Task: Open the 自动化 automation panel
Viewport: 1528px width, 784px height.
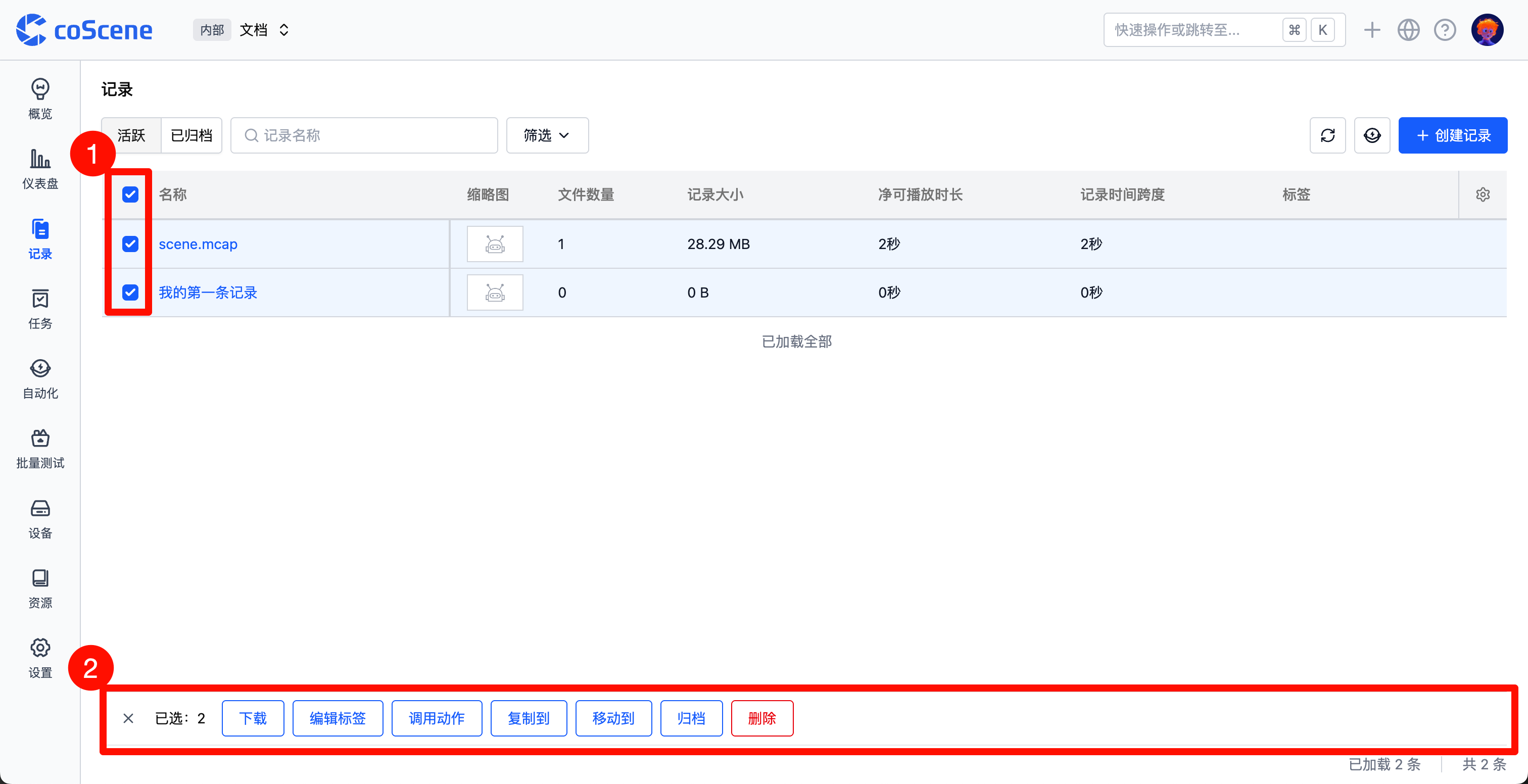Action: click(x=39, y=378)
